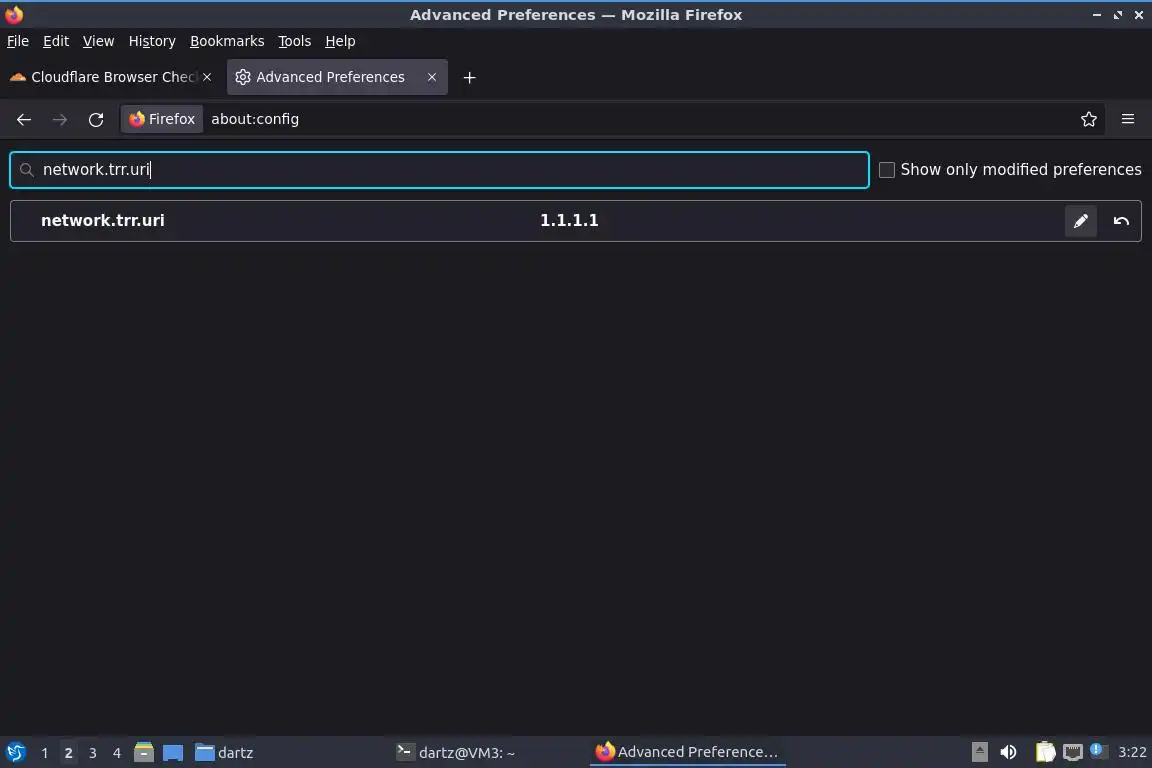Switch to workspace 1
This screenshot has width=1152, height=768.
[x=45, y=753]
